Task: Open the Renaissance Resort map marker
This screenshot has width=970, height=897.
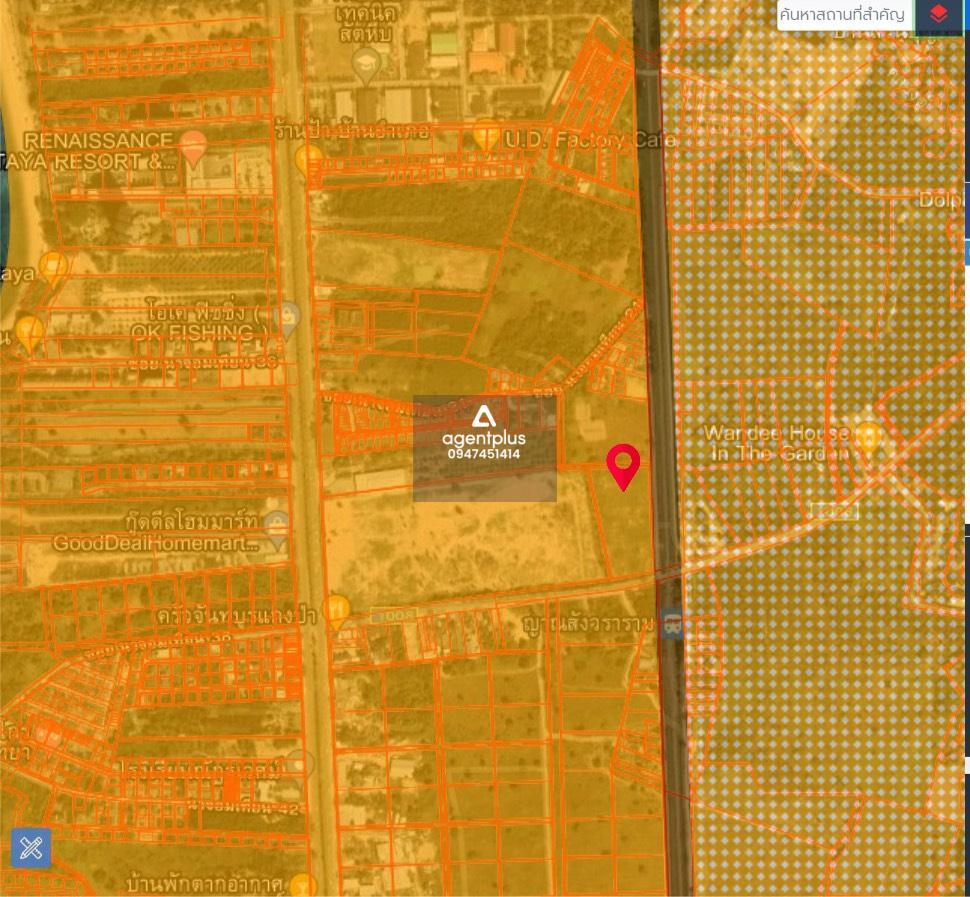Action: click(192, 149)
